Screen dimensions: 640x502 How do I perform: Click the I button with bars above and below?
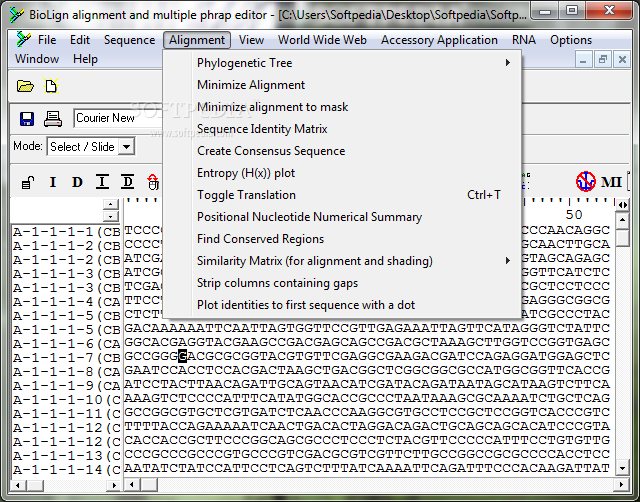102,182
